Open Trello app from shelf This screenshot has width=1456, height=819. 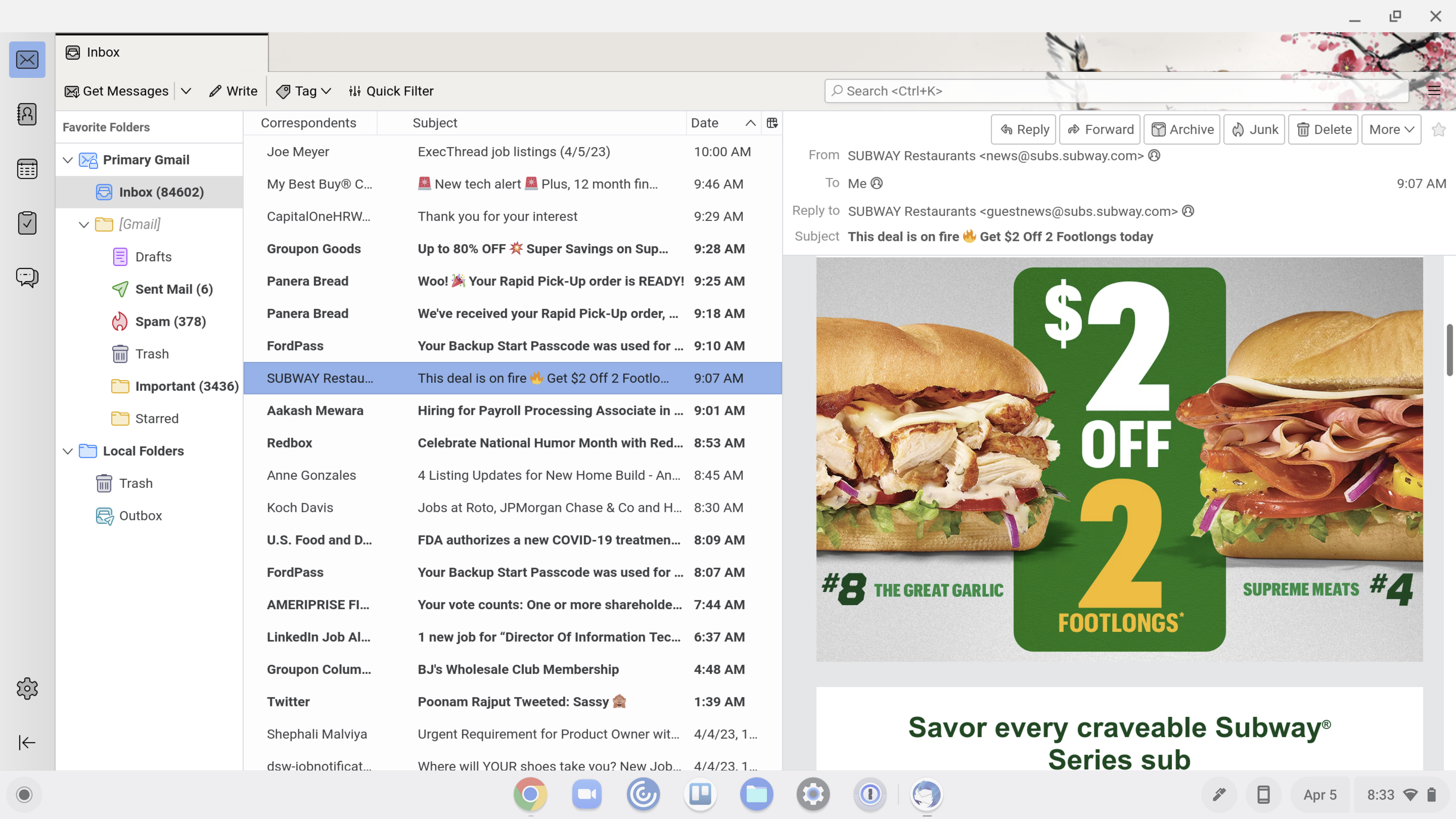(x=700, y=794)
